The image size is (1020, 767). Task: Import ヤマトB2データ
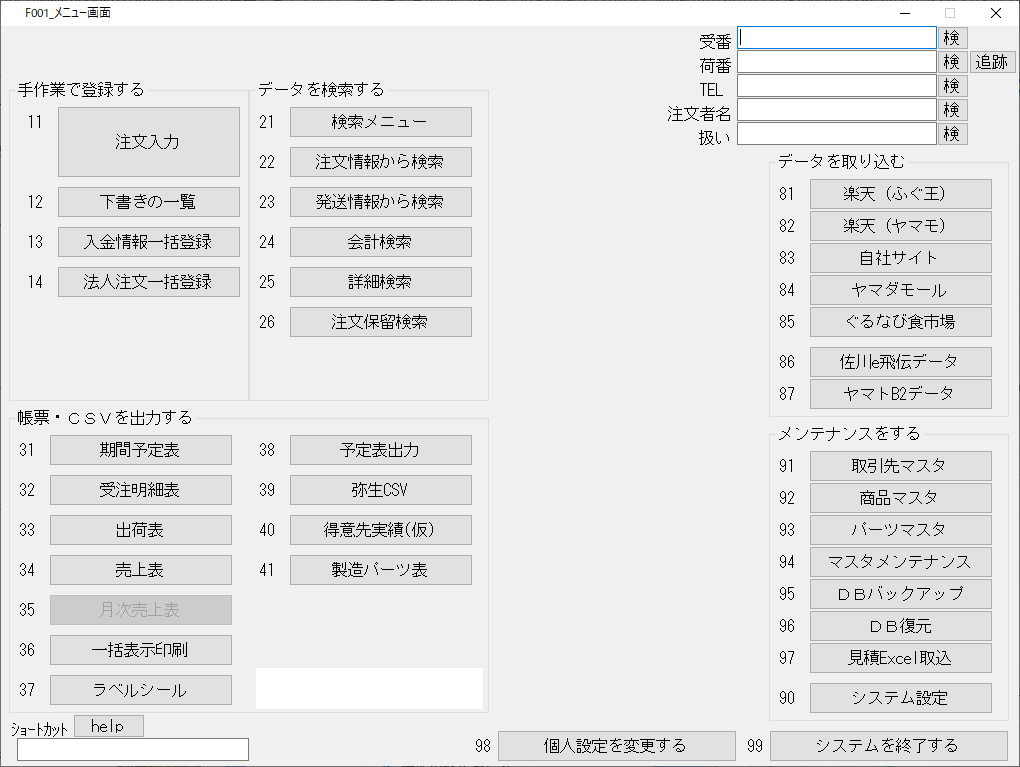pos(900,394)
